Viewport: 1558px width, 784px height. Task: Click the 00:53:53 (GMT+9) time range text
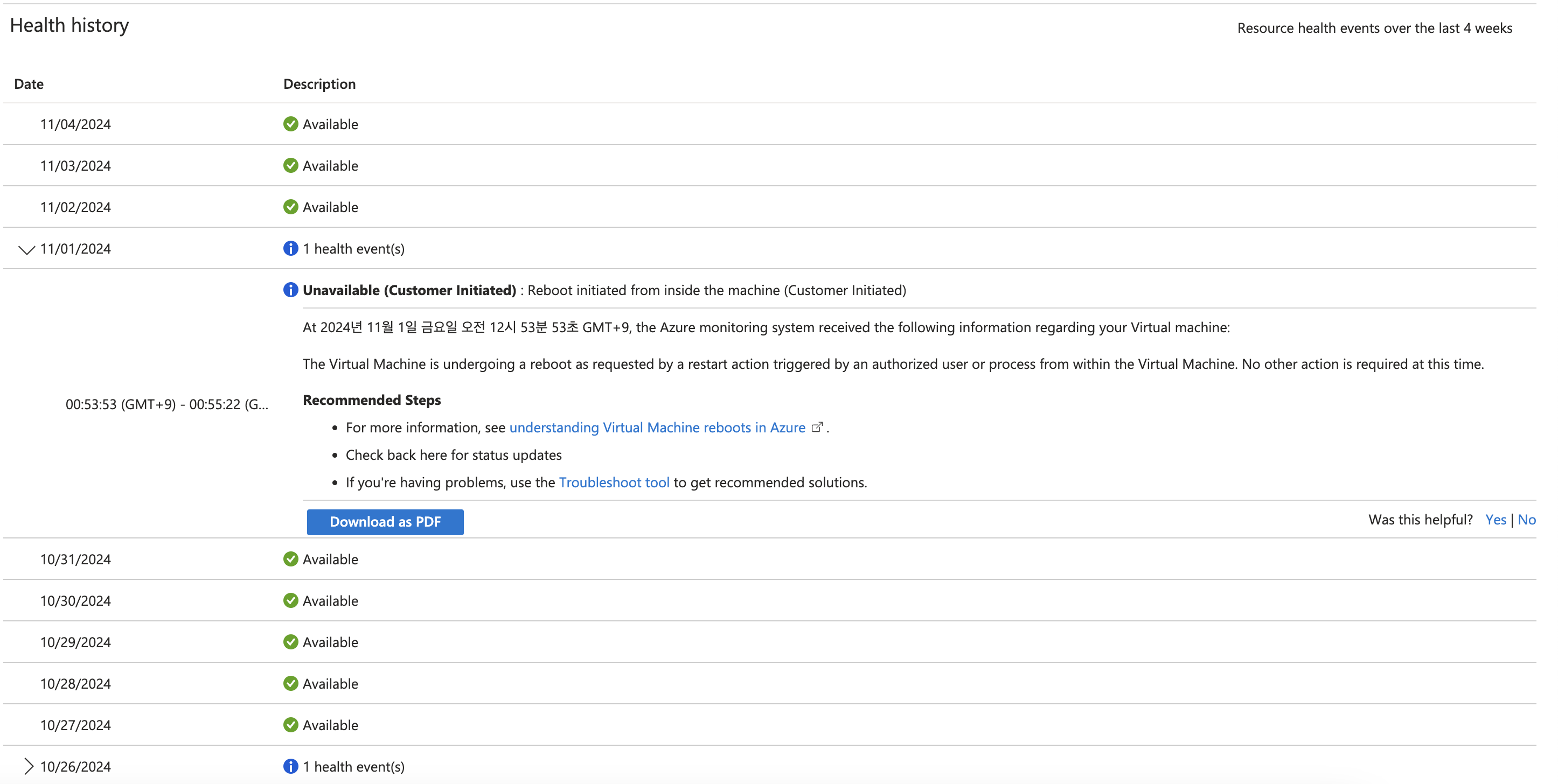click(x=167, y=404)
